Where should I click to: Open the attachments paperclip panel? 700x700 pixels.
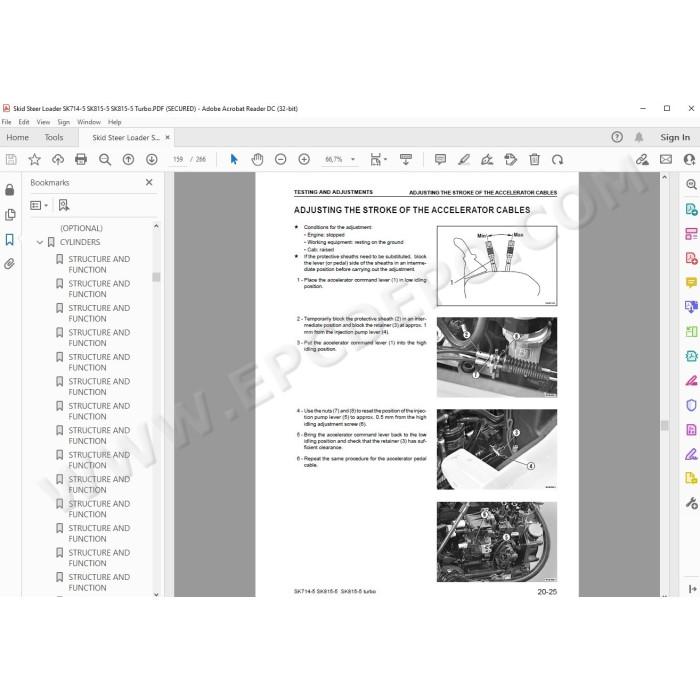[9, 264]
